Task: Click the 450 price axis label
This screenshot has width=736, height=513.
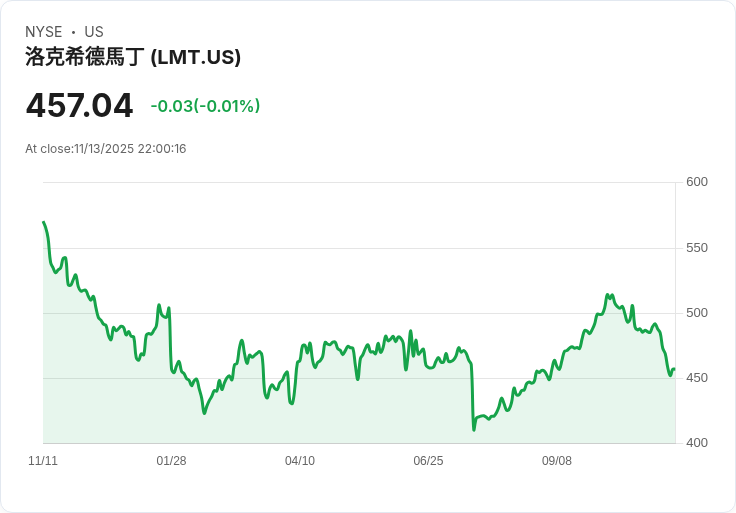Action: tap(697, 378)
